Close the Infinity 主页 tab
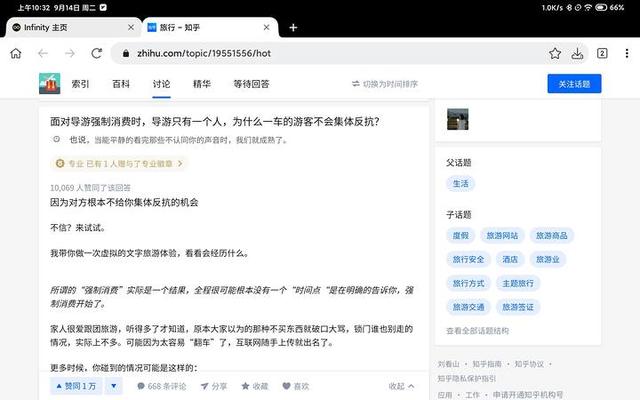The height and width of the screenshot is (400, 640). click(131, 27)
